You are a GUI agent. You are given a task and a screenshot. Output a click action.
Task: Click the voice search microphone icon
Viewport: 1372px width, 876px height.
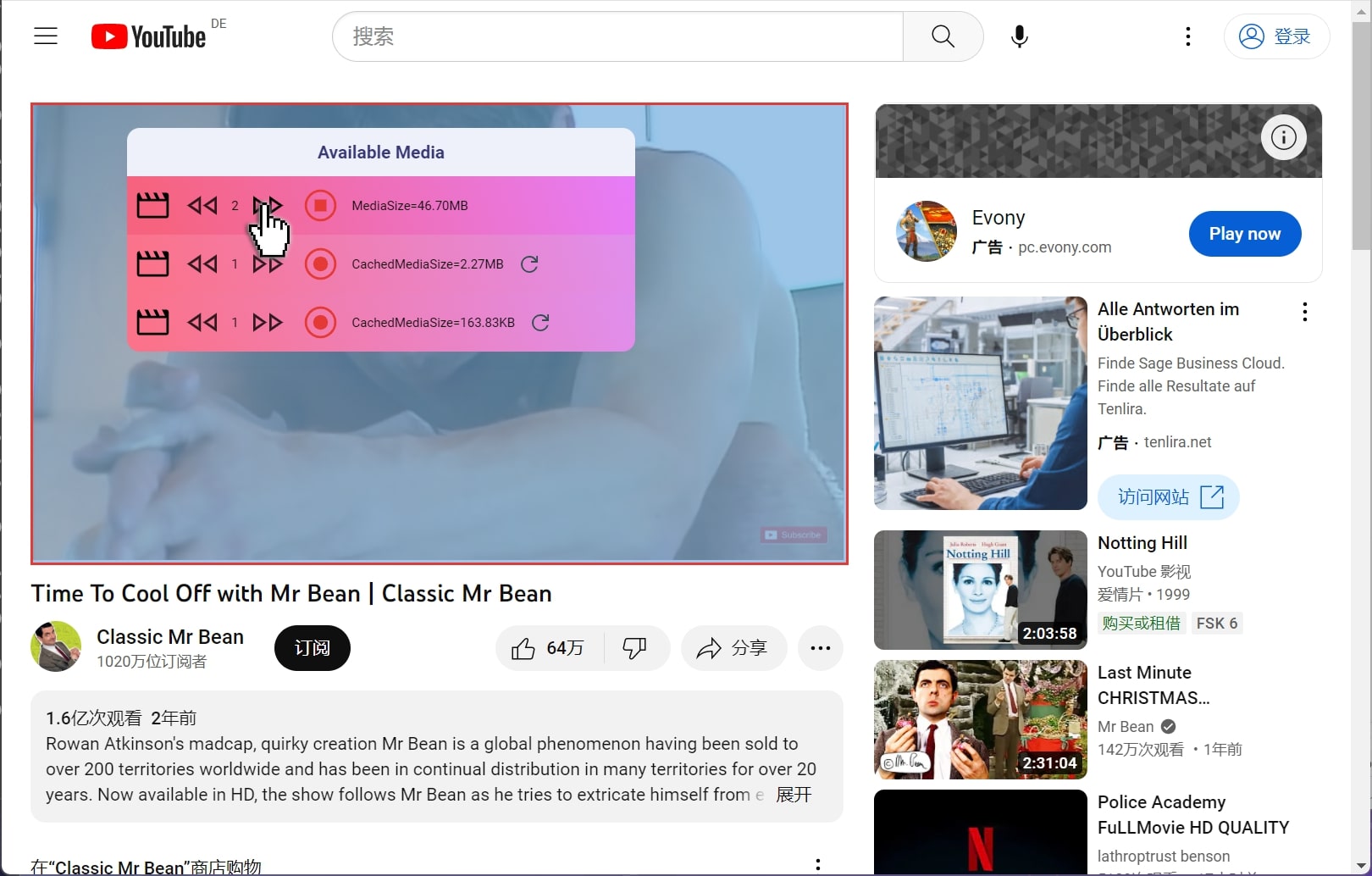(1019, 36)
